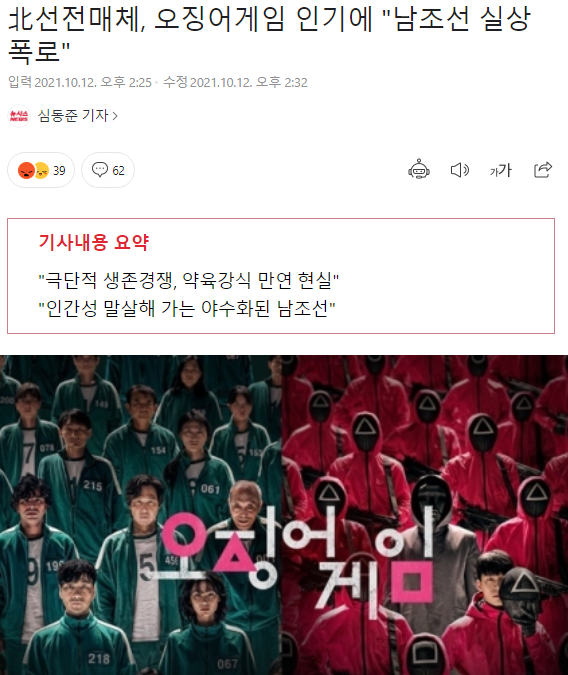568x675 pixels.
Task: Click the 39 reactions count button
Action: point(41,170)
